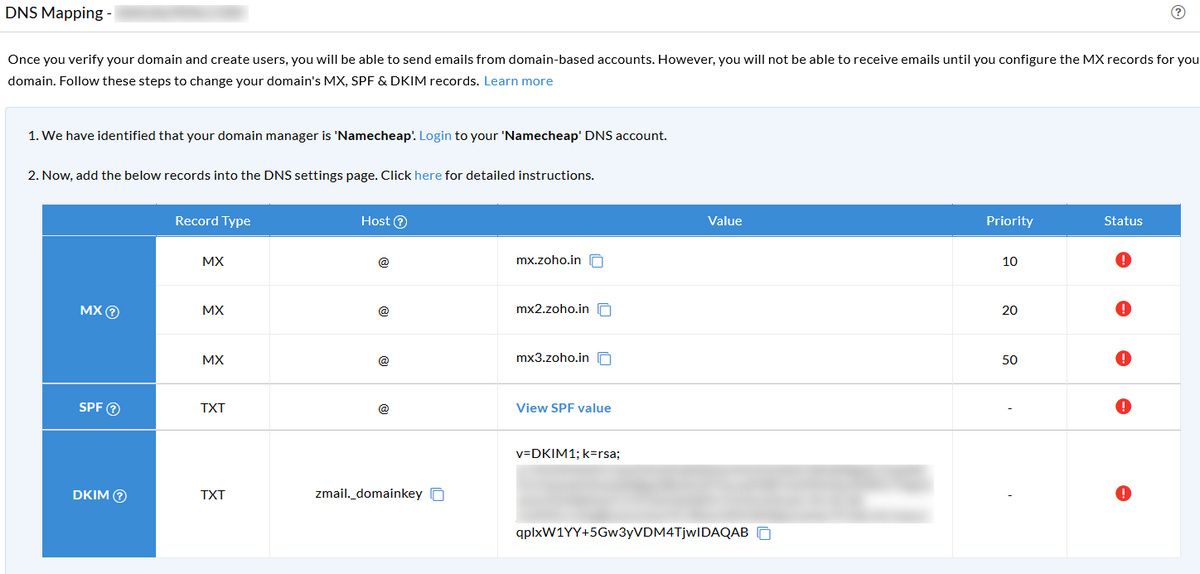Open the help icon at top right
Viewport: 1200px width, 574px height.
pyautogui.click(x=1177, y=13)
